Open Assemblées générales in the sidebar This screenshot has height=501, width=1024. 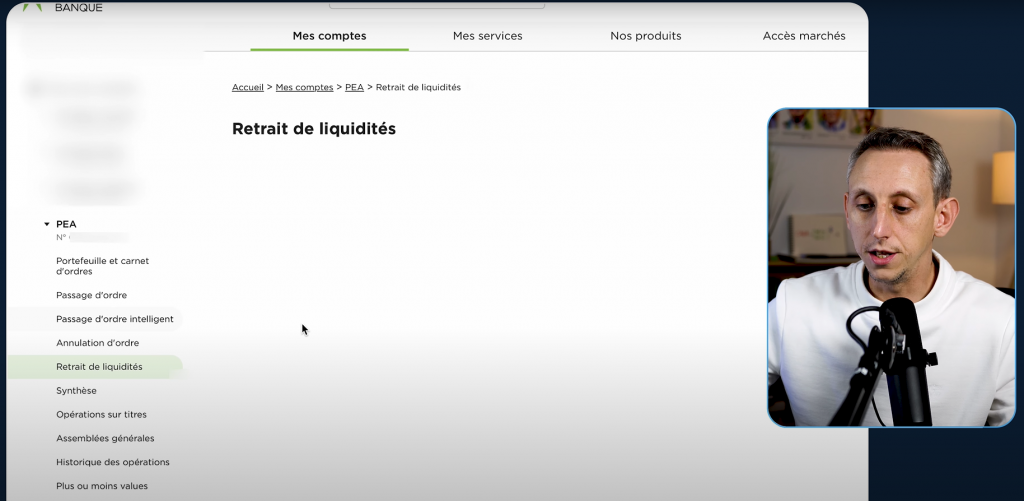click(x=105, y=438)
